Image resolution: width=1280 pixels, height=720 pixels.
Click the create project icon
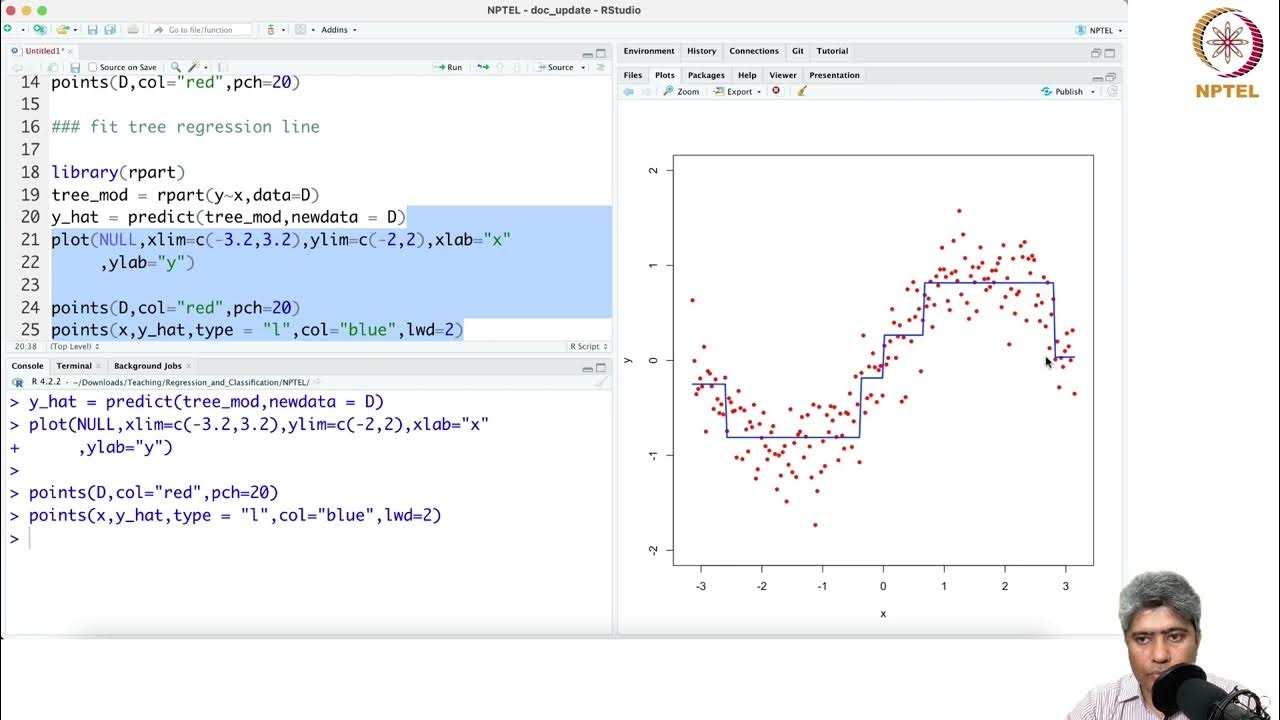(40, 30)
